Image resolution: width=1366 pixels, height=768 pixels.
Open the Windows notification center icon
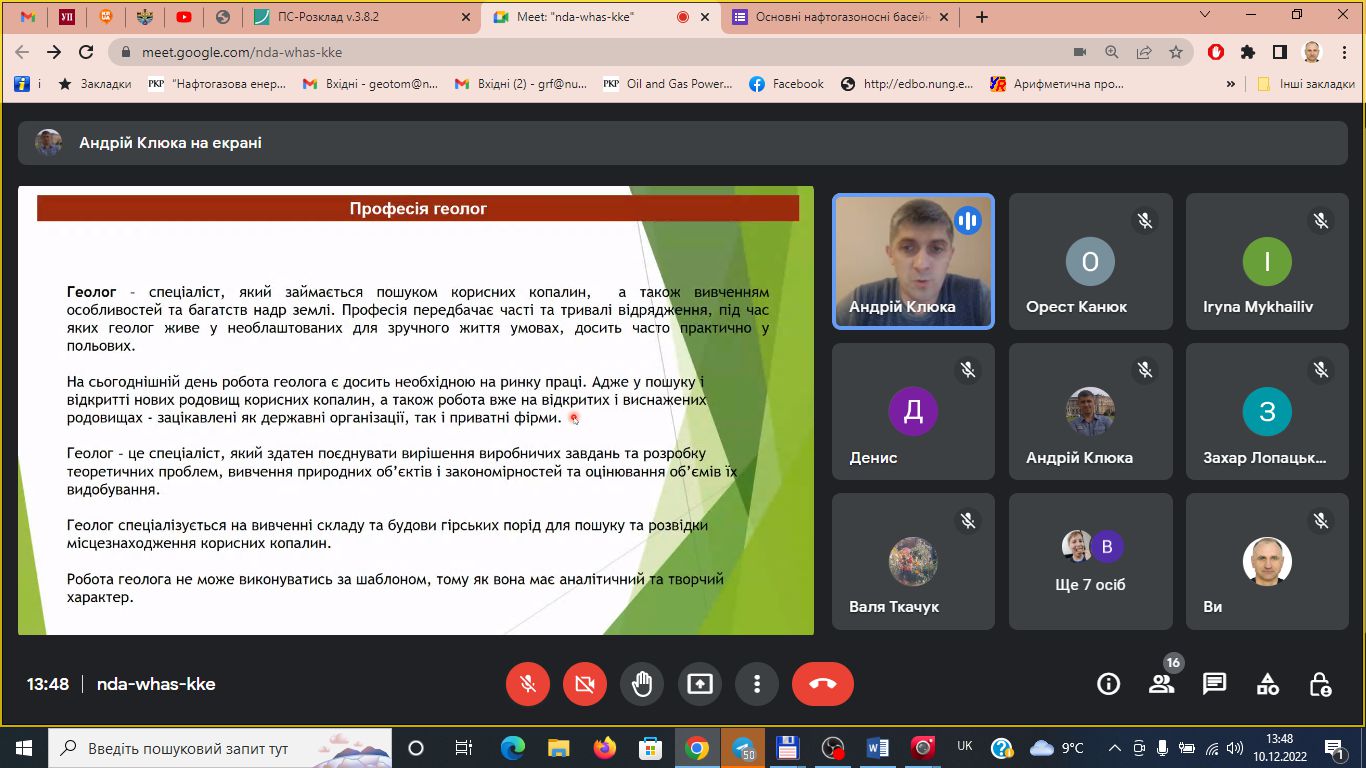click(1334, 748)
